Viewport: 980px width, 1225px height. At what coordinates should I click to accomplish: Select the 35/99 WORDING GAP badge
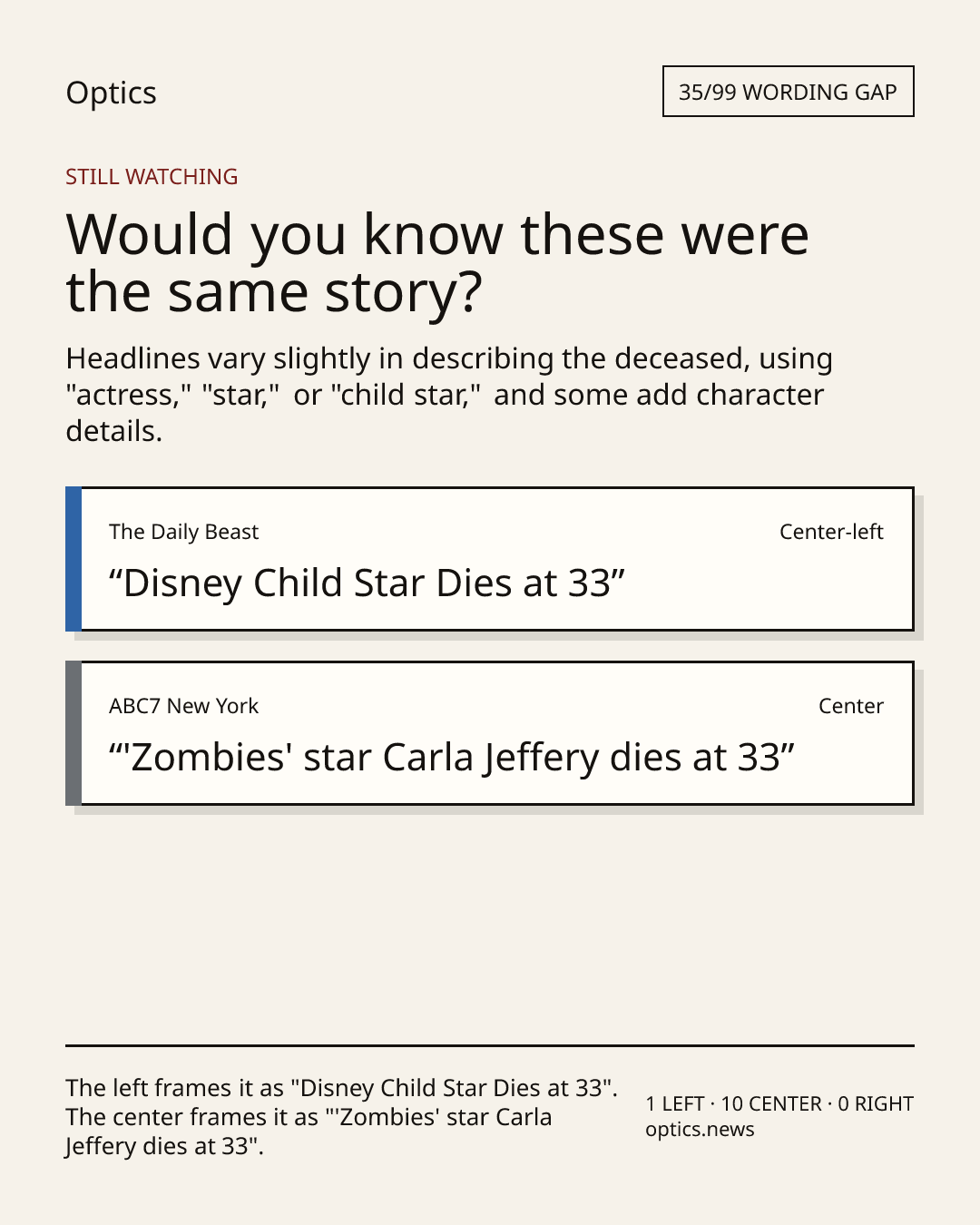click(788, 92)
